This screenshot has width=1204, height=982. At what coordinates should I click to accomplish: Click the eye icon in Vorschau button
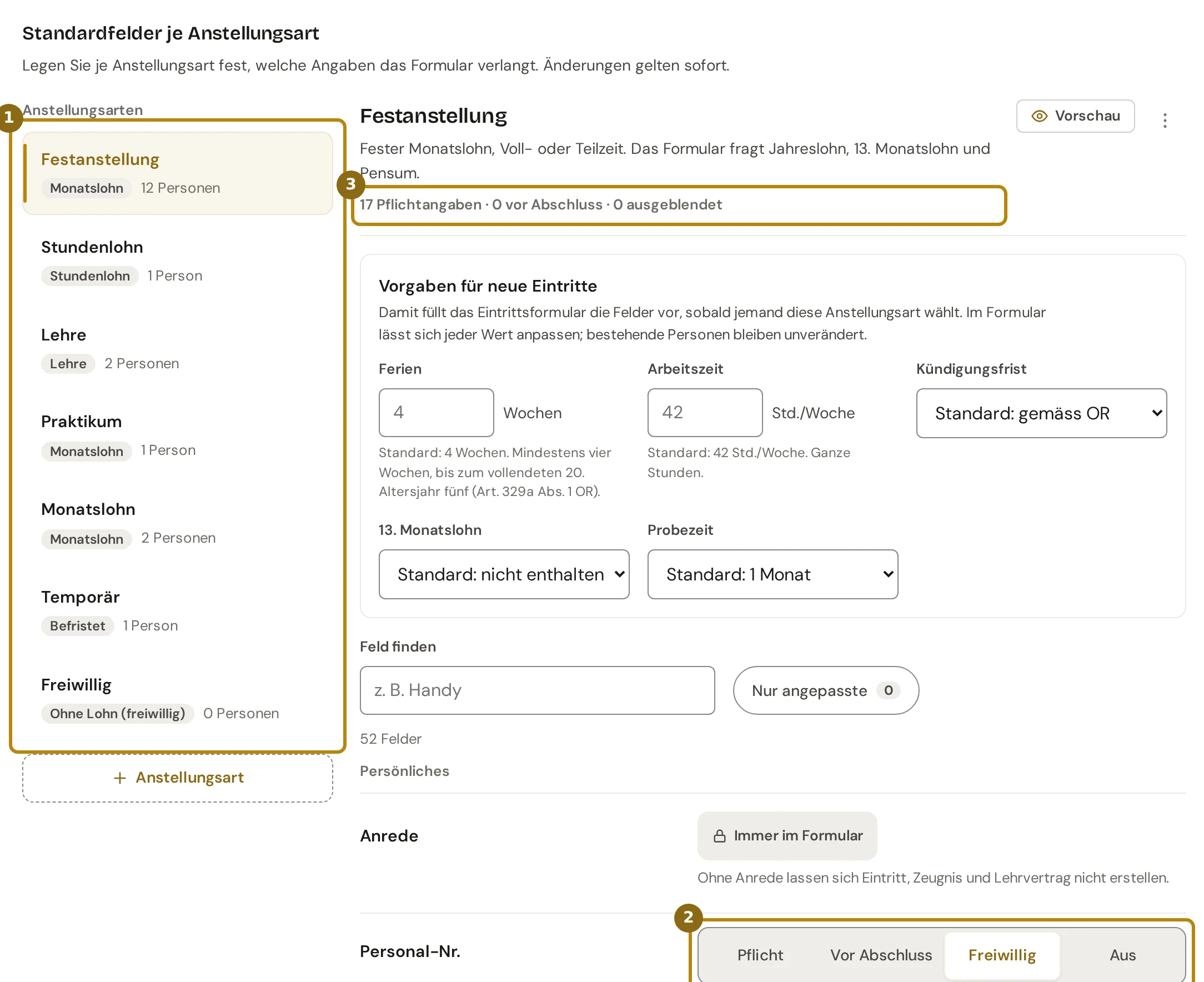tap(1039, 116)
